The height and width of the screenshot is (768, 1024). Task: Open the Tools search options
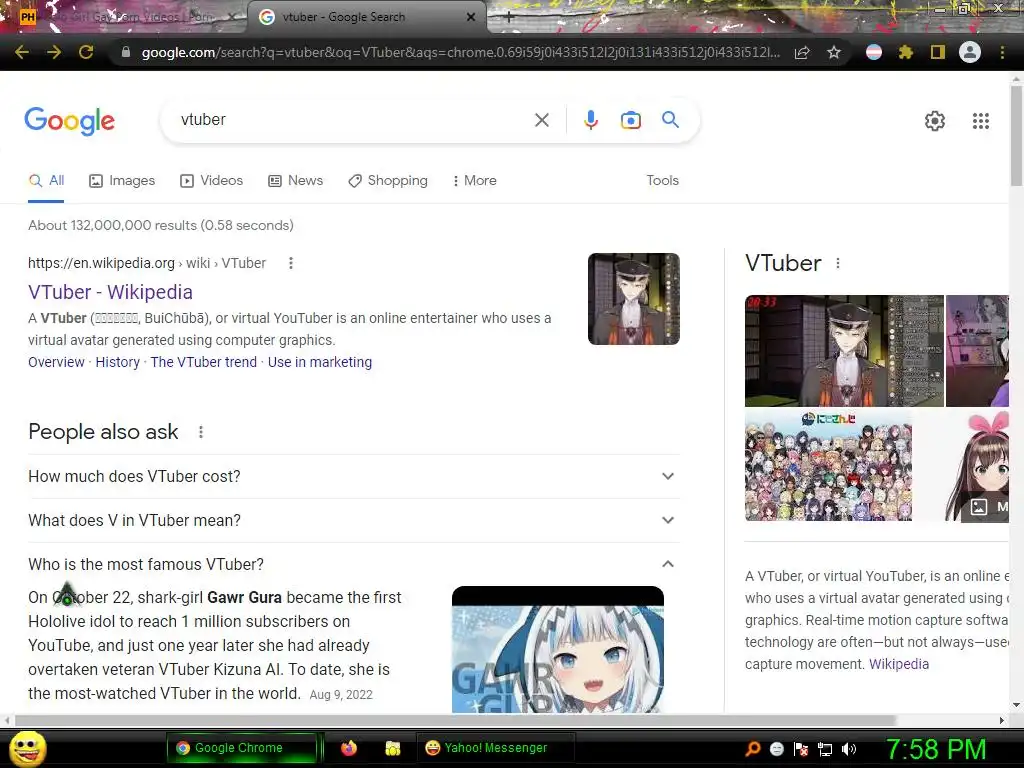pos(662,180)
